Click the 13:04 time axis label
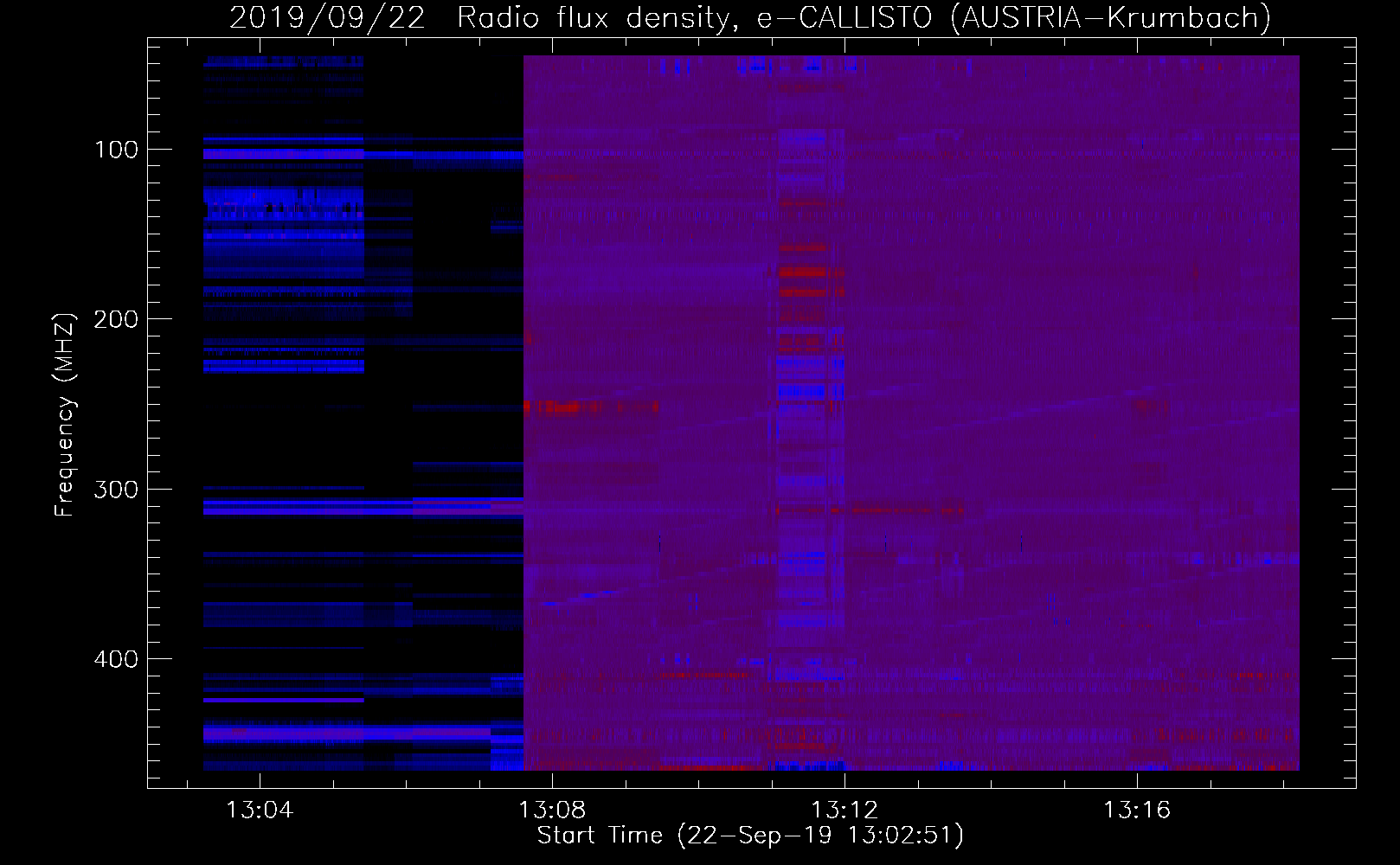 260,810
